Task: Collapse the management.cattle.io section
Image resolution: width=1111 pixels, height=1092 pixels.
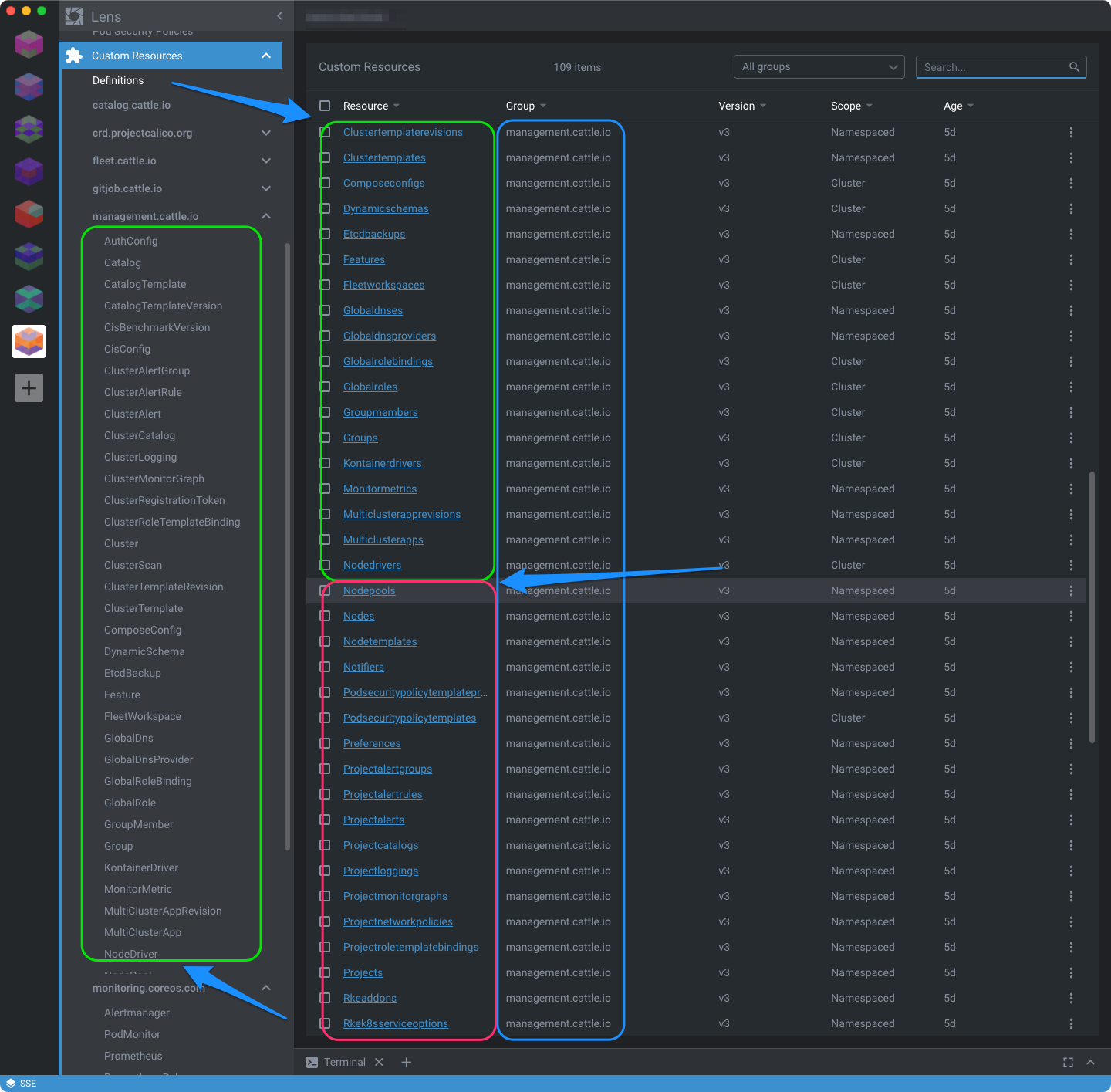Action: coord(266,216)
